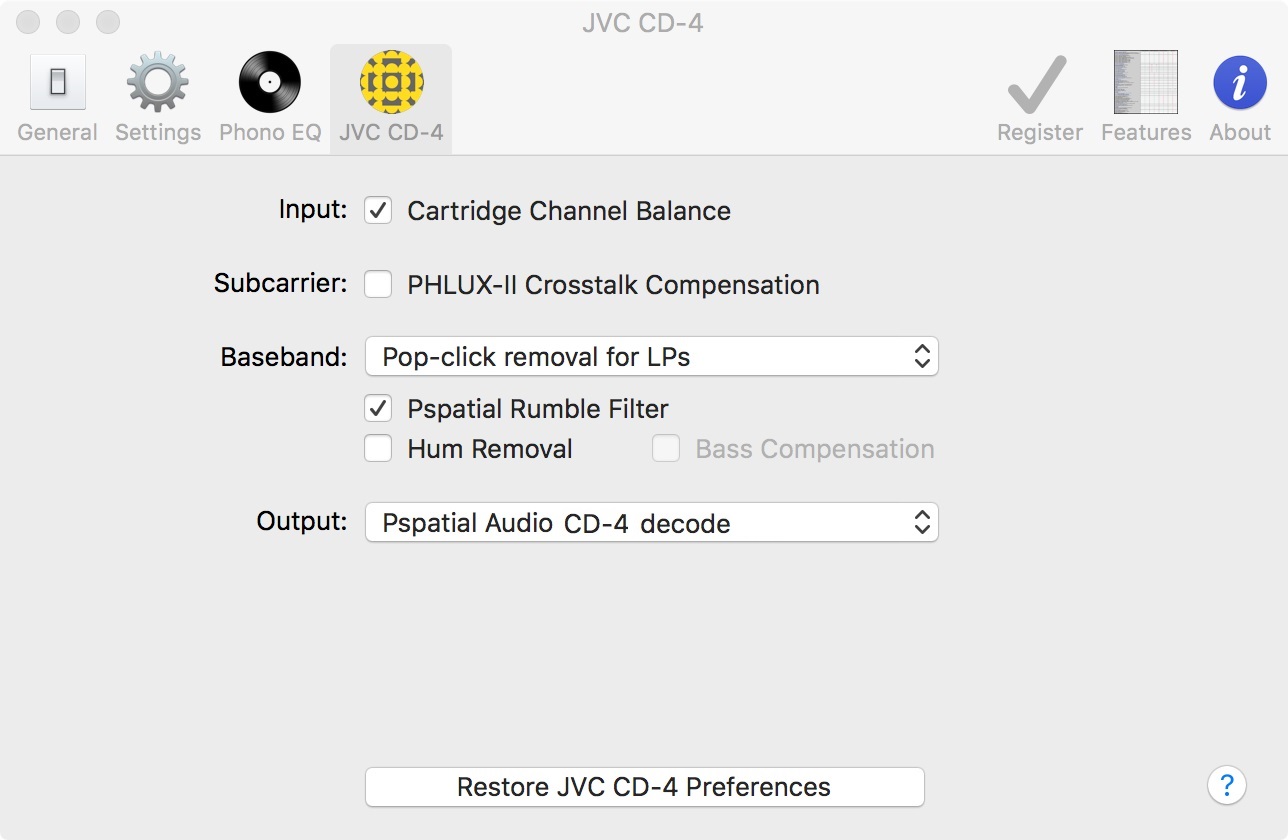Enable PHLUX-II Crosstalk Compensation
Image resolution: width=1288 pixels, height=840 pixels.
tap(378, 284)
